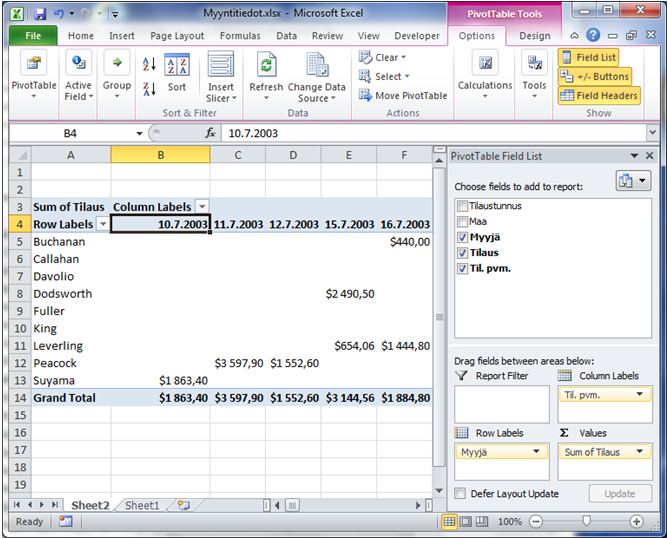Open the Formulas ribbon tab

(x=239, y=36)
